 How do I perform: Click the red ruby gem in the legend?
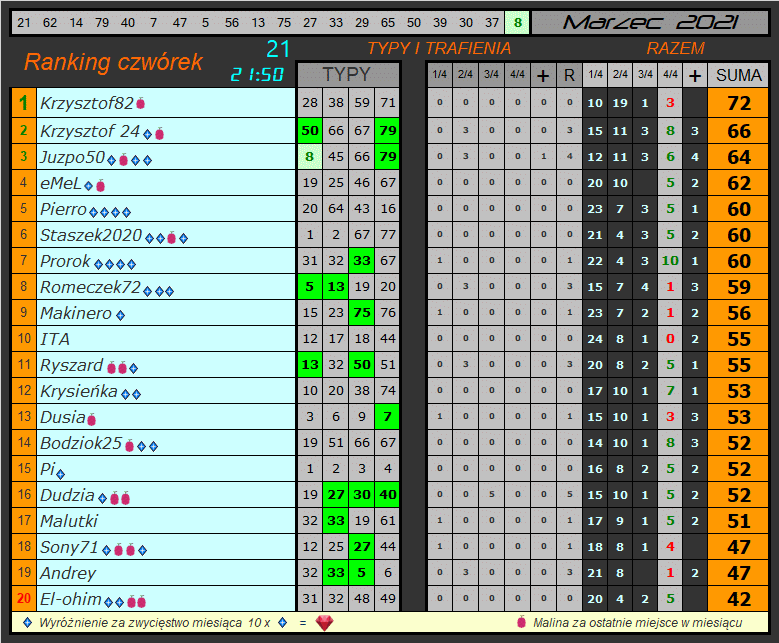point(324,623)
